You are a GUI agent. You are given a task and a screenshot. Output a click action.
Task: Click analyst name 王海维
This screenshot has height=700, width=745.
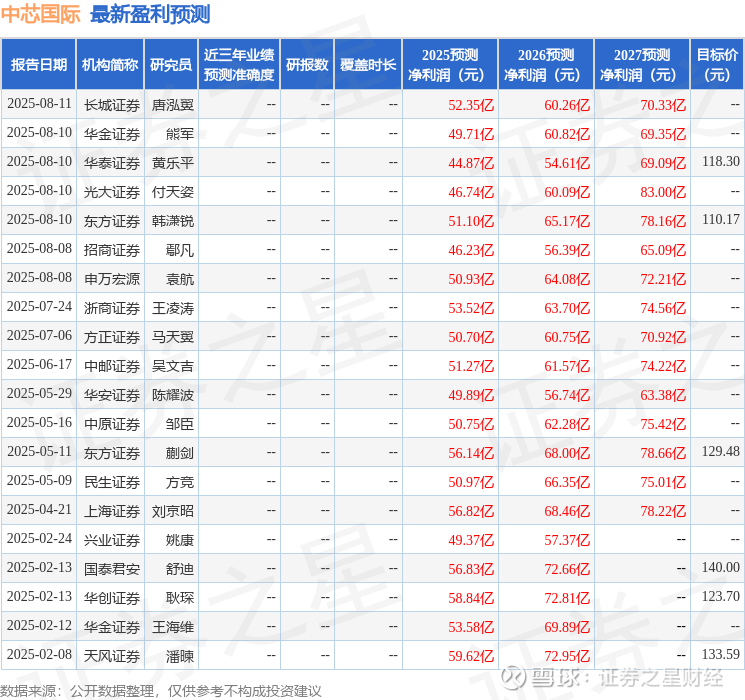tap(172, 626)
